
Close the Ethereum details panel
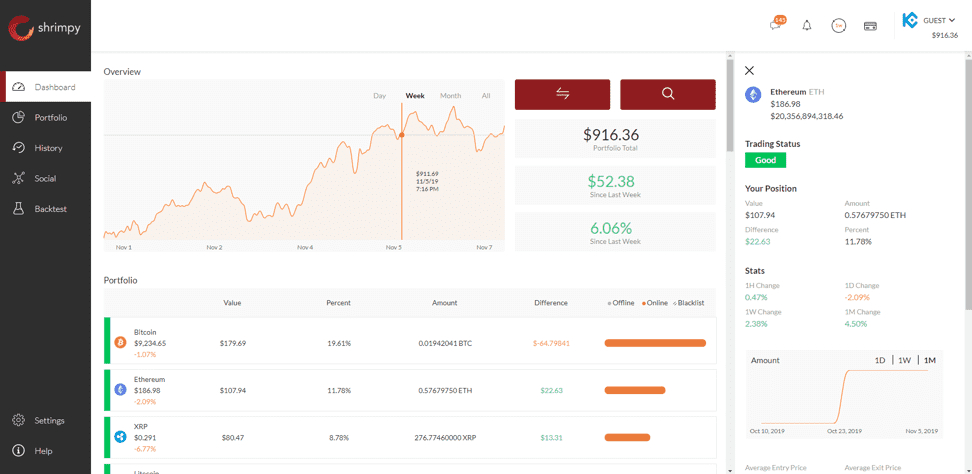(x=750, y=71)
